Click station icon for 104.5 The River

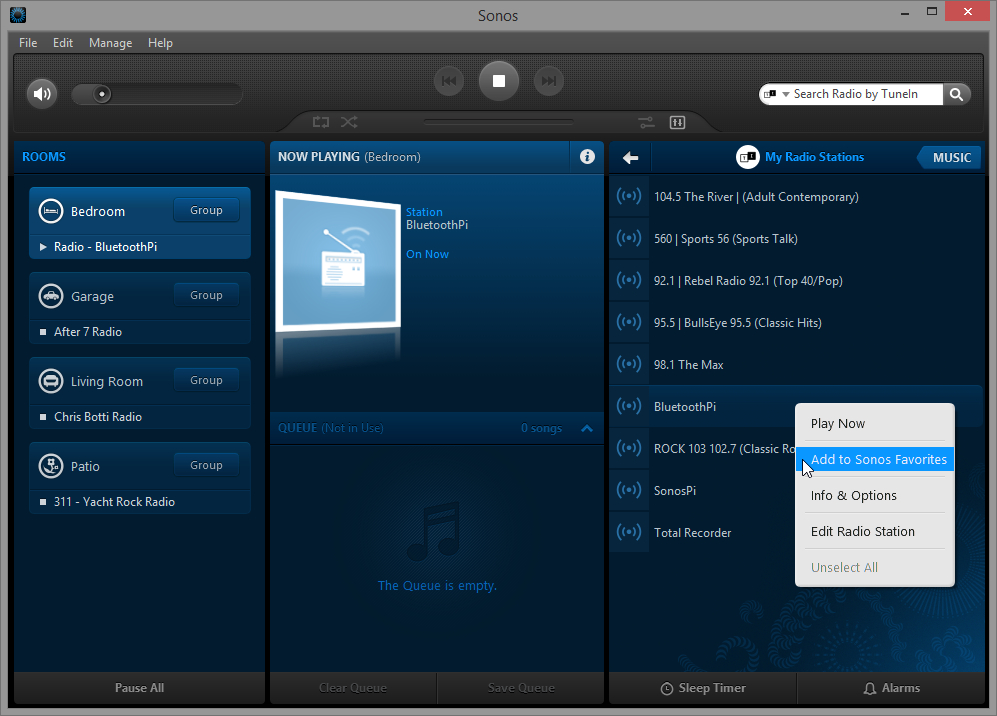(629, 196)
